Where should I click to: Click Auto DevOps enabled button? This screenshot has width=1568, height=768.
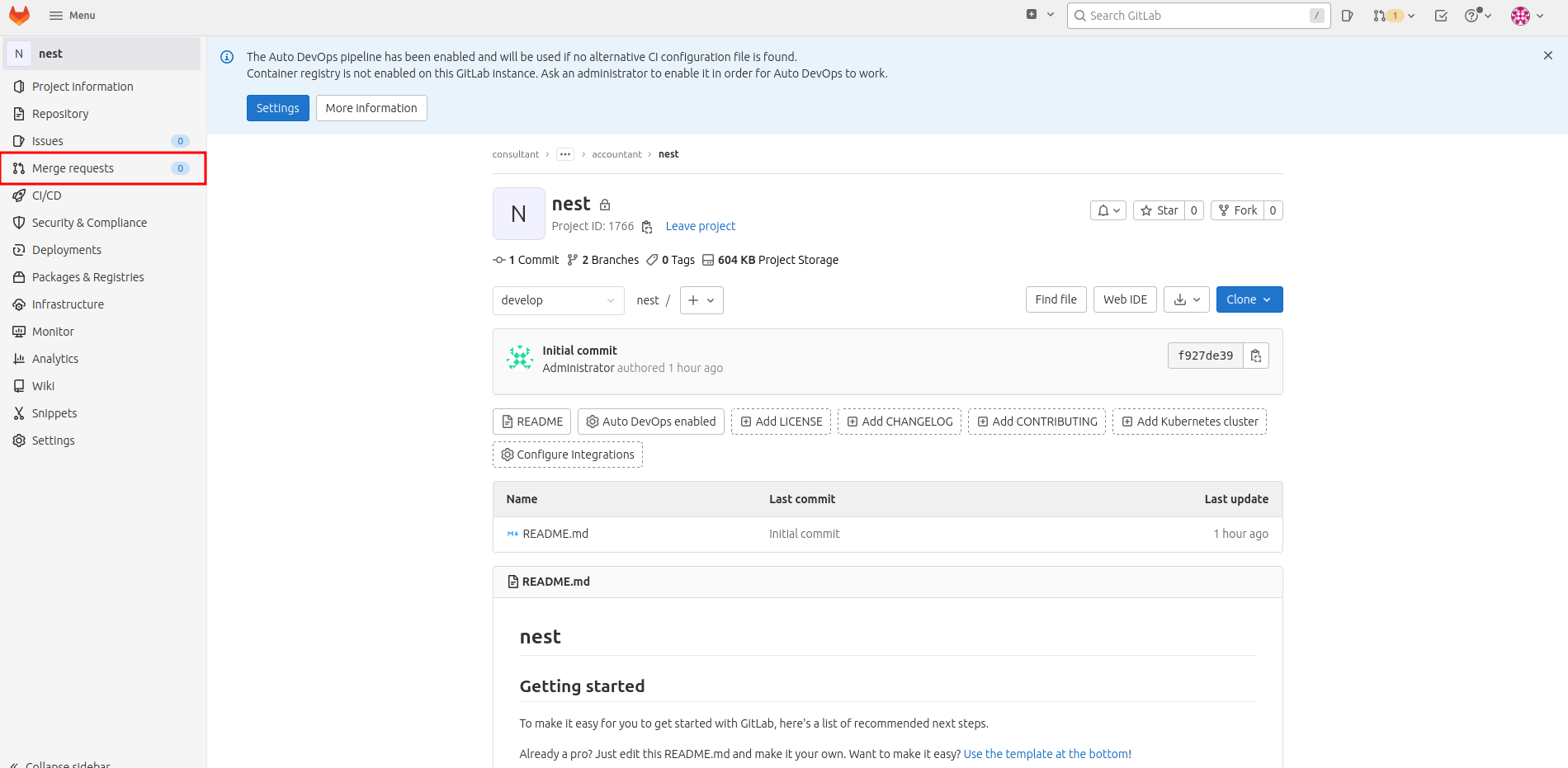651,422
